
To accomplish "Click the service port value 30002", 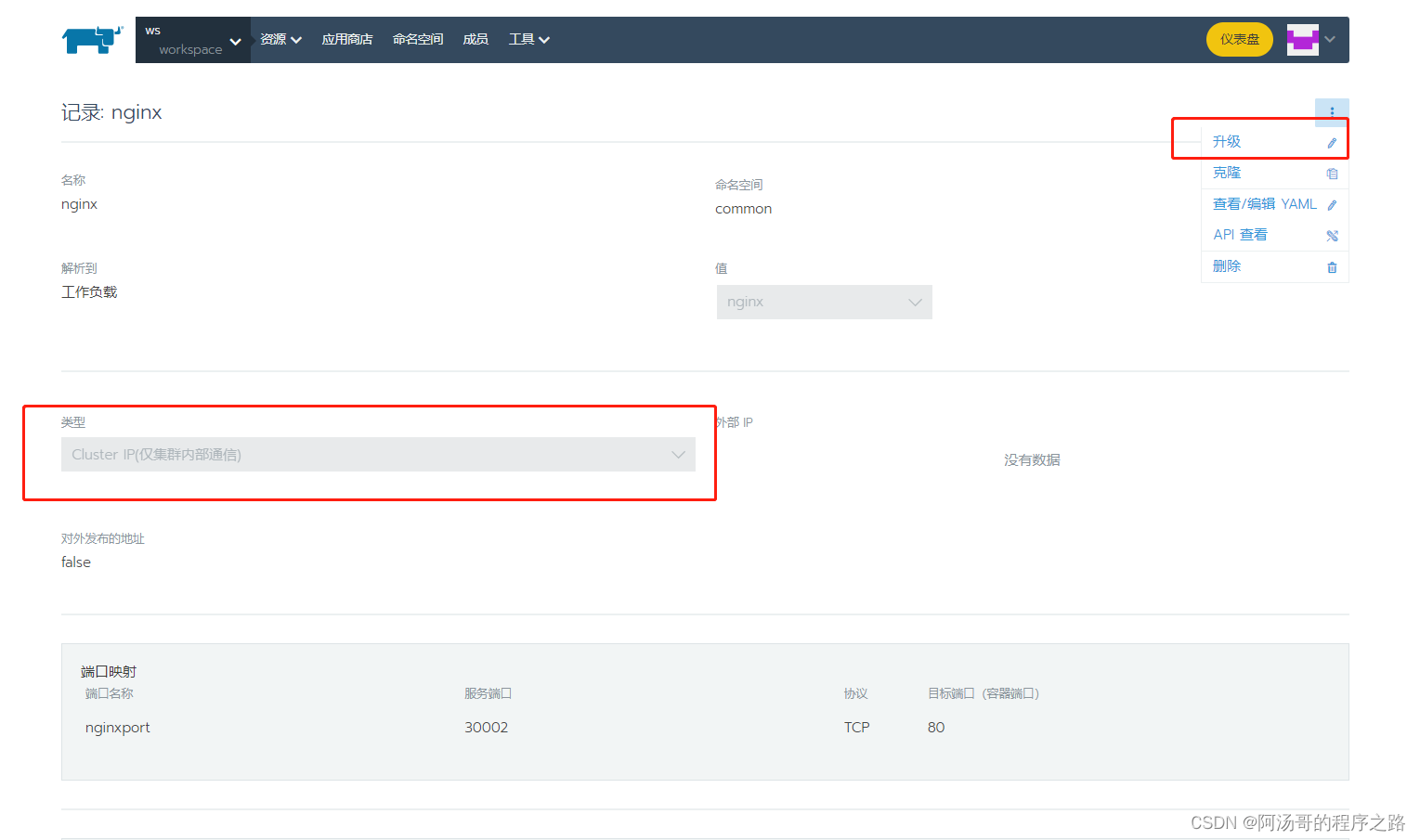I will coord(487,728).
